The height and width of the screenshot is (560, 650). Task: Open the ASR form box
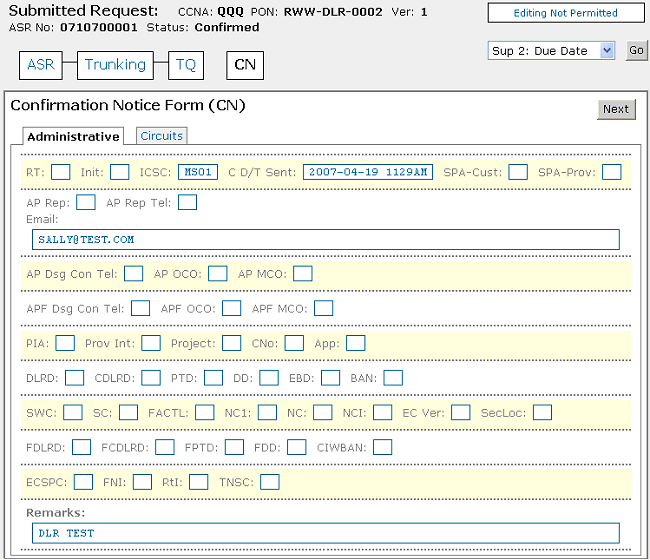[x=41, y=65]
